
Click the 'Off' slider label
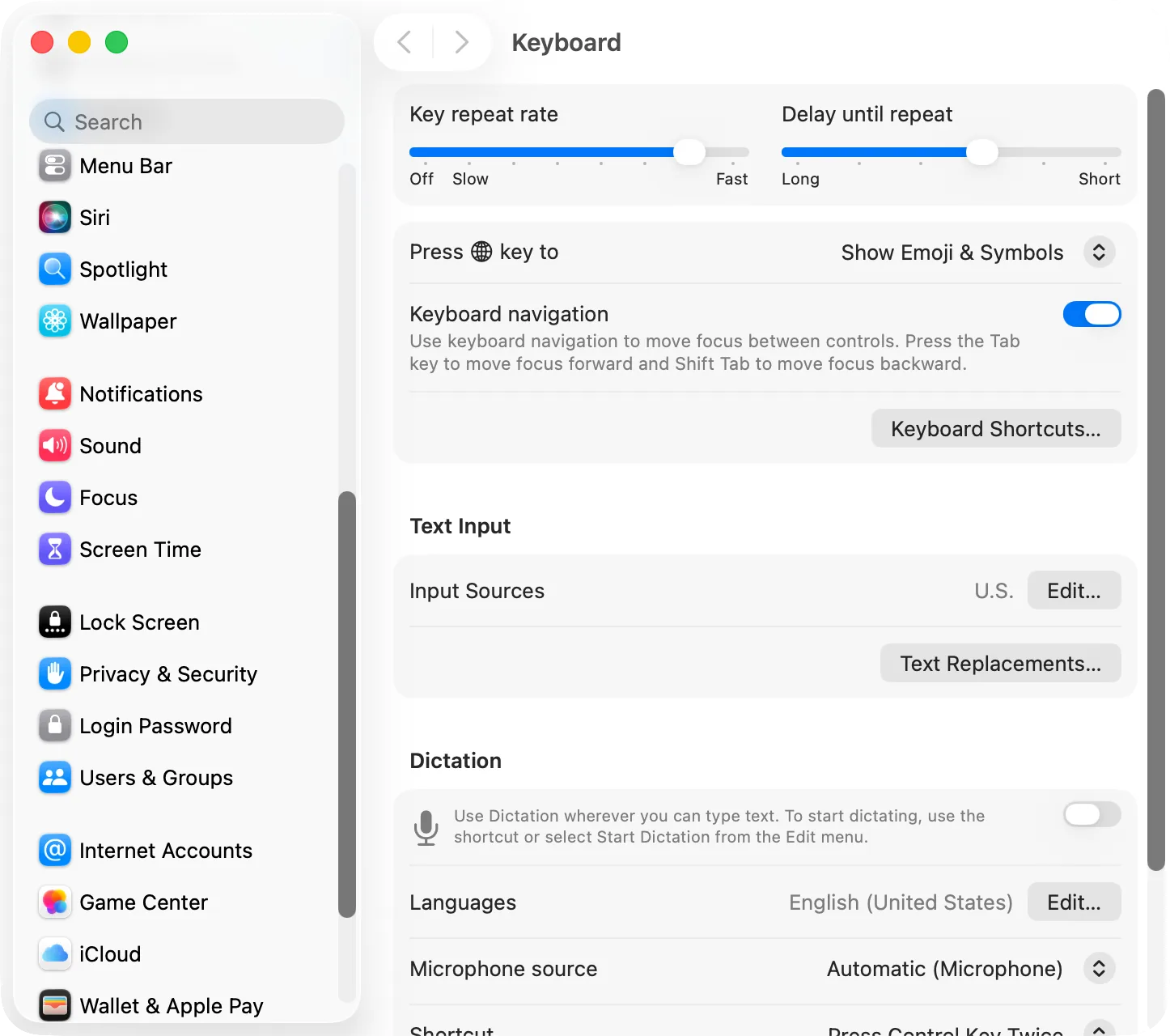click(422, 179)
